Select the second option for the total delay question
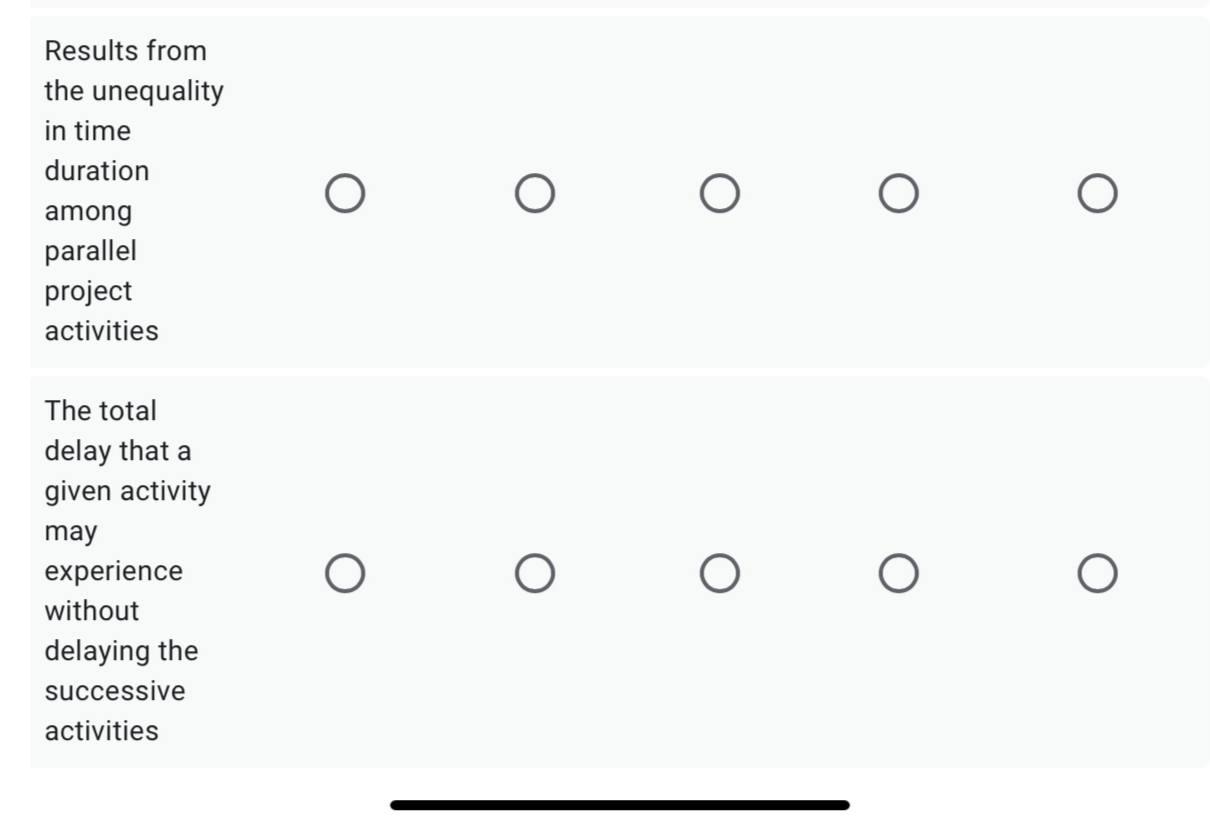Image resolution: width=1210 pixels, height=825 pixels. [535, 572]
